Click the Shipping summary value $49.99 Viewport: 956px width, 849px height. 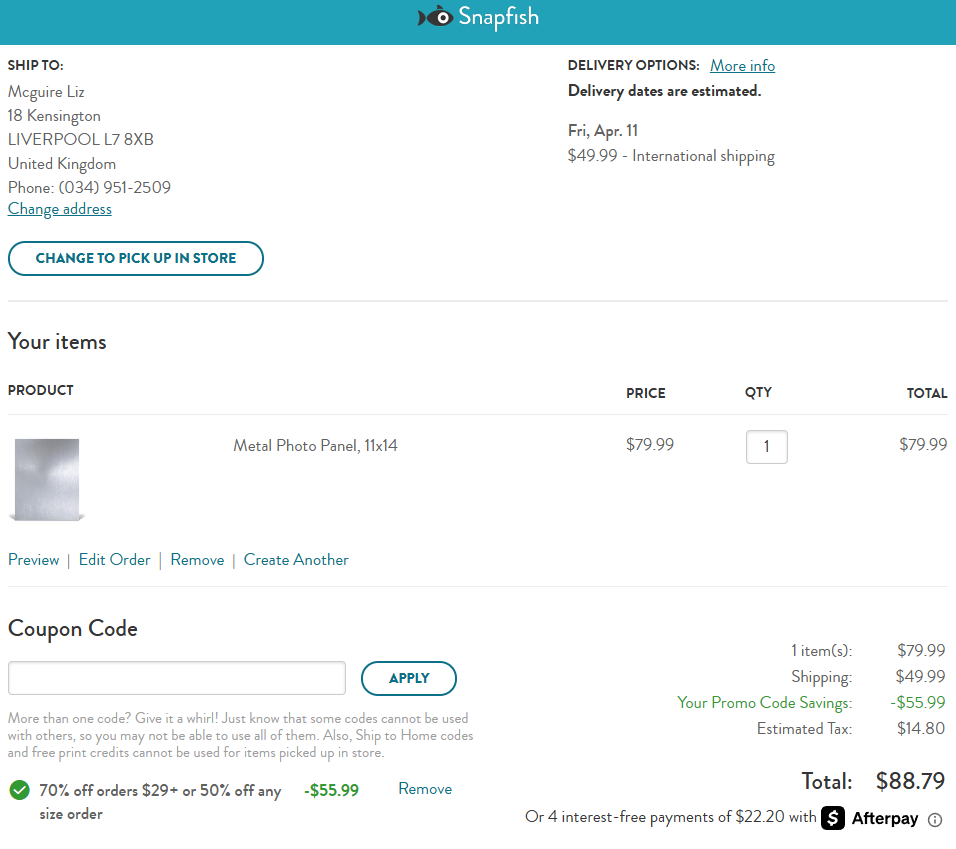click(x=920, y=677)
